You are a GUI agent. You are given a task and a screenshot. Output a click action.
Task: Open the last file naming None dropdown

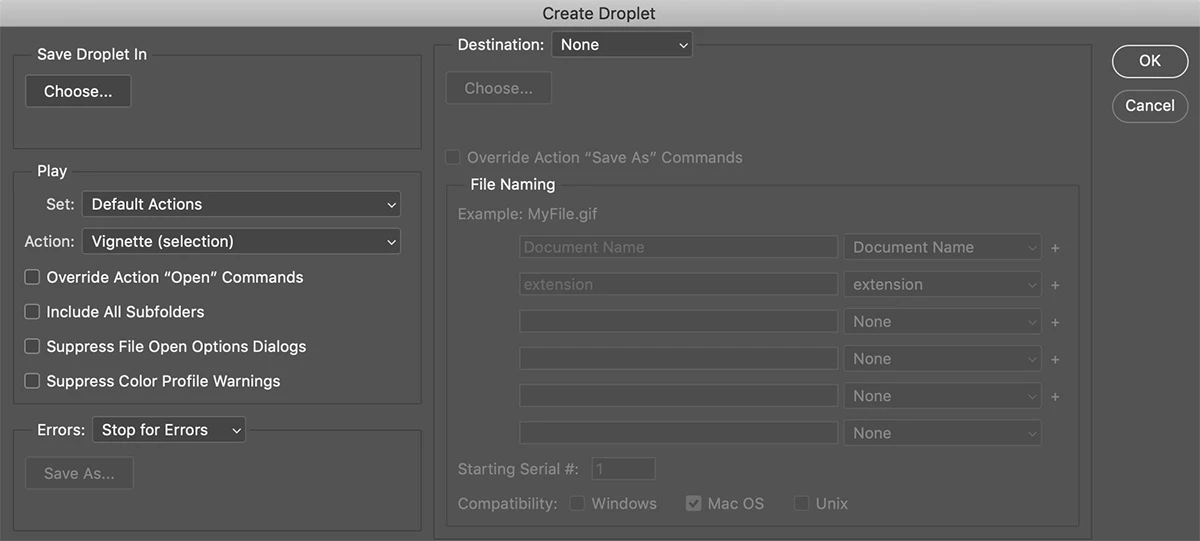tap(943, 433)
